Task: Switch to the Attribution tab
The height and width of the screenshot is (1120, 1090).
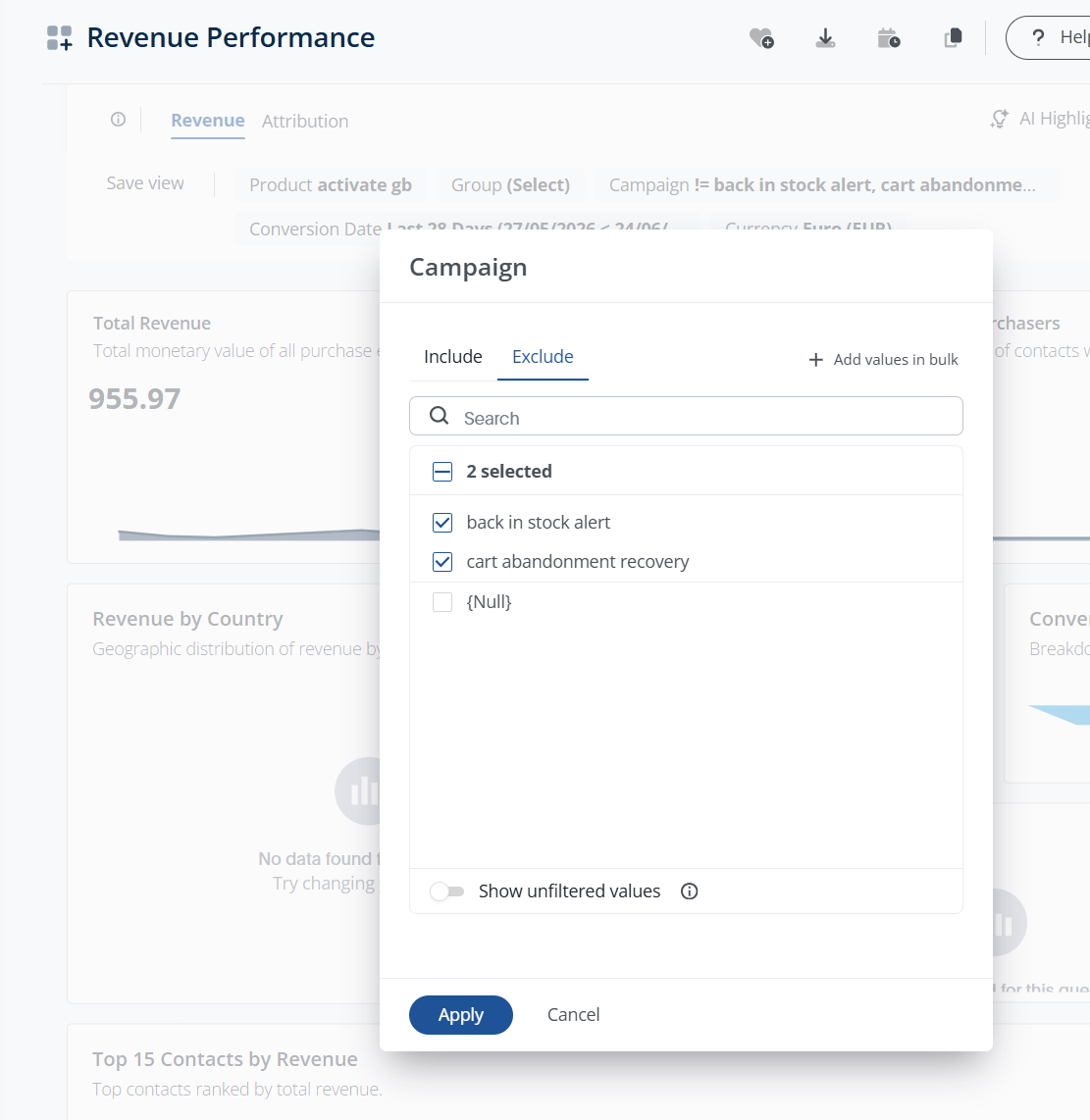Action: pyautogui.click(x=305, y=121)
